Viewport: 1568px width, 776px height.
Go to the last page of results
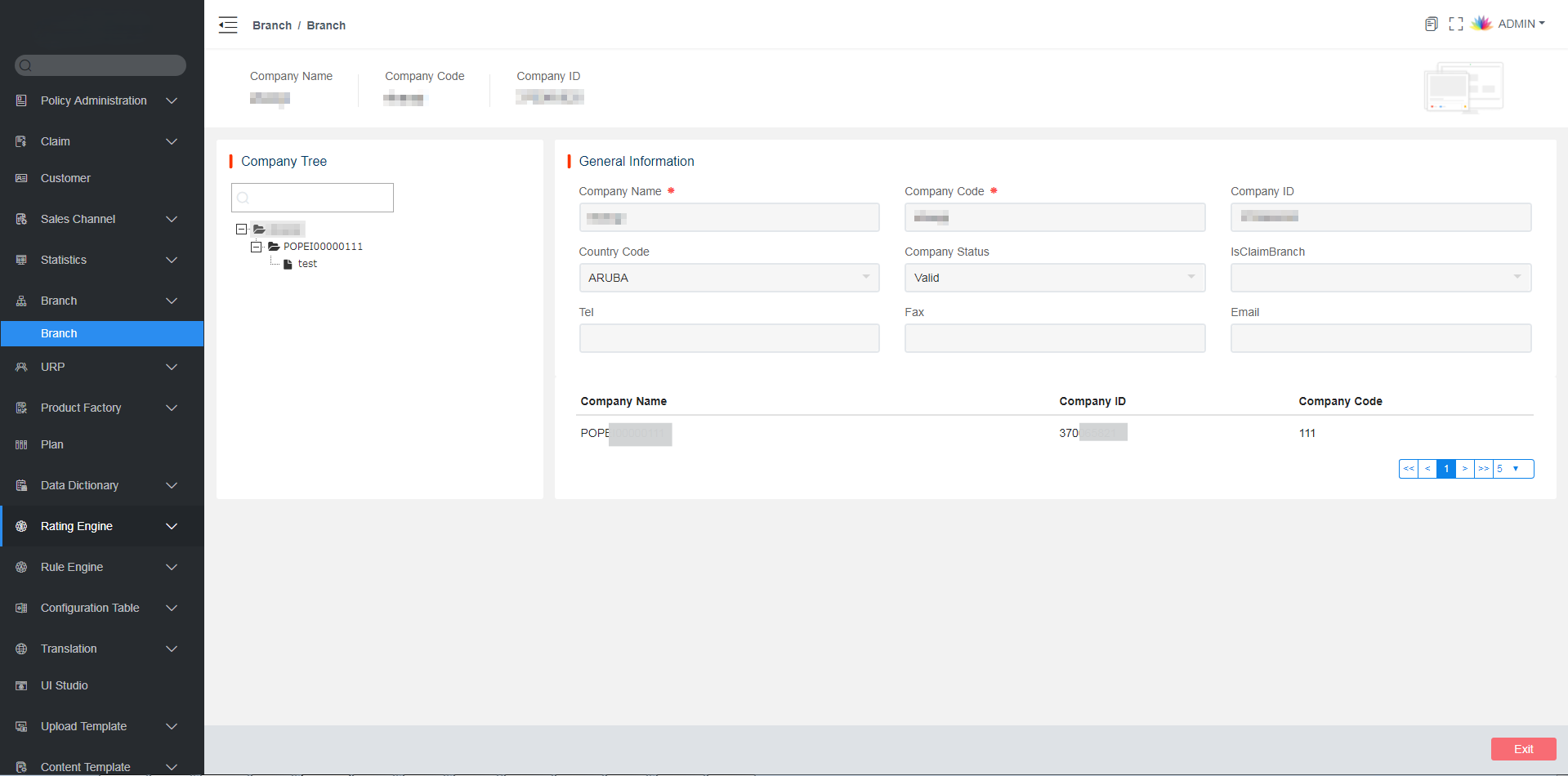pyautogui.click(x=1483, y=469)
